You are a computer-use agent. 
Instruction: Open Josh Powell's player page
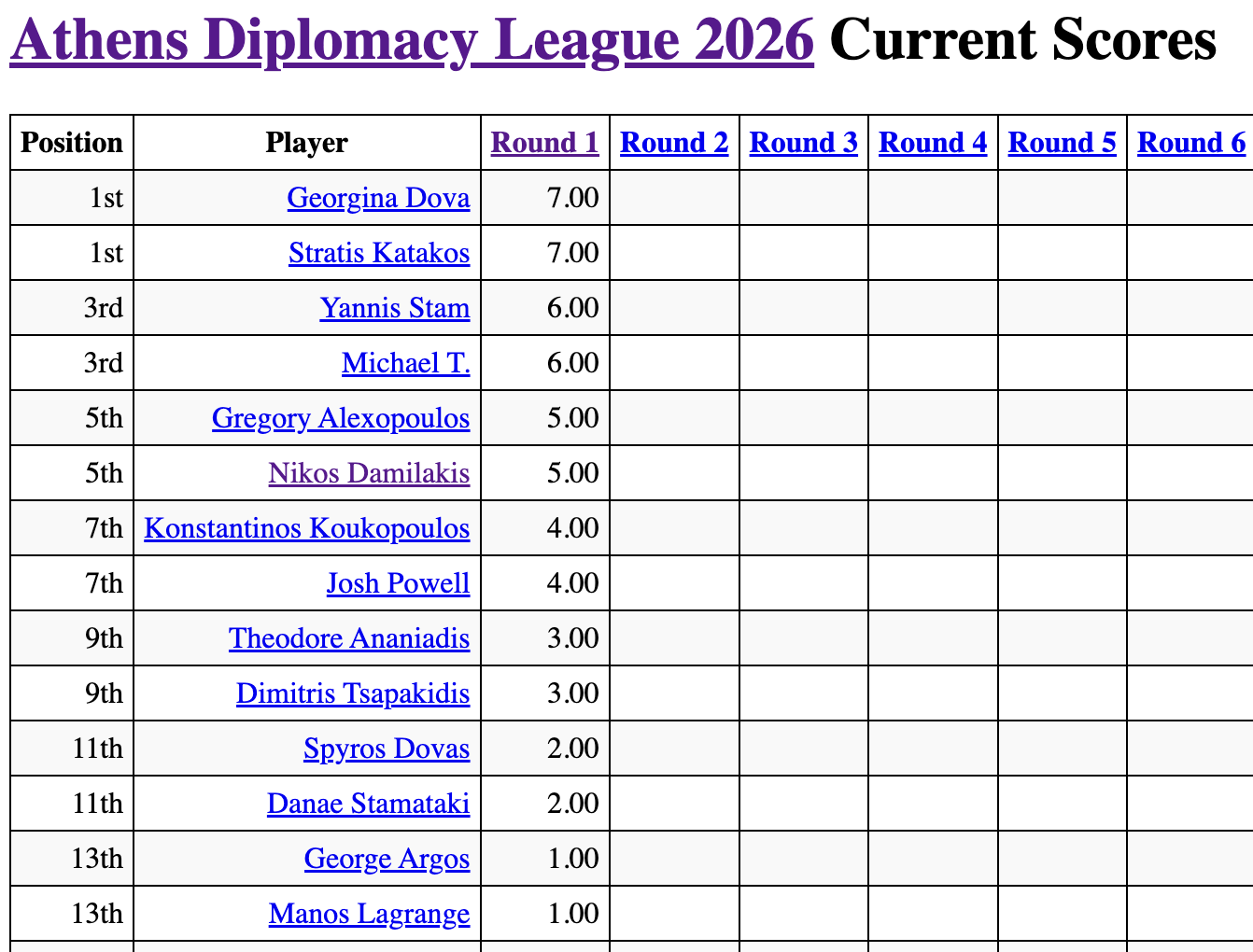pos(398,583)
